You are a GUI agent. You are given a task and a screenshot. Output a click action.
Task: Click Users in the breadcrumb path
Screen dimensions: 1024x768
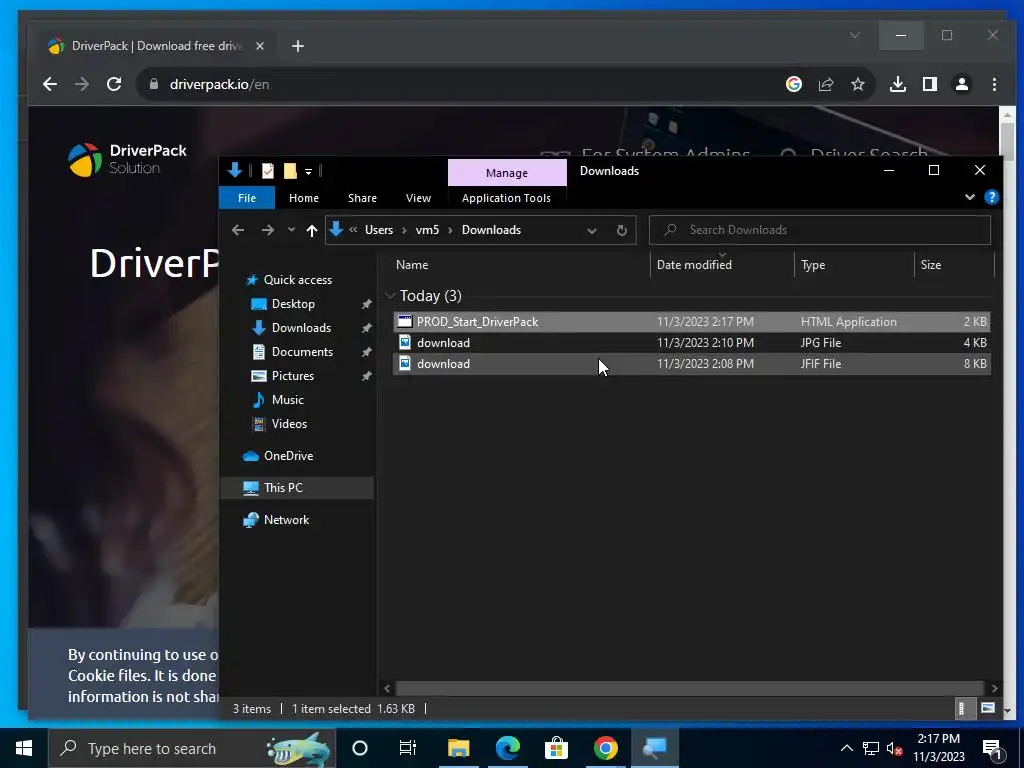379,230
